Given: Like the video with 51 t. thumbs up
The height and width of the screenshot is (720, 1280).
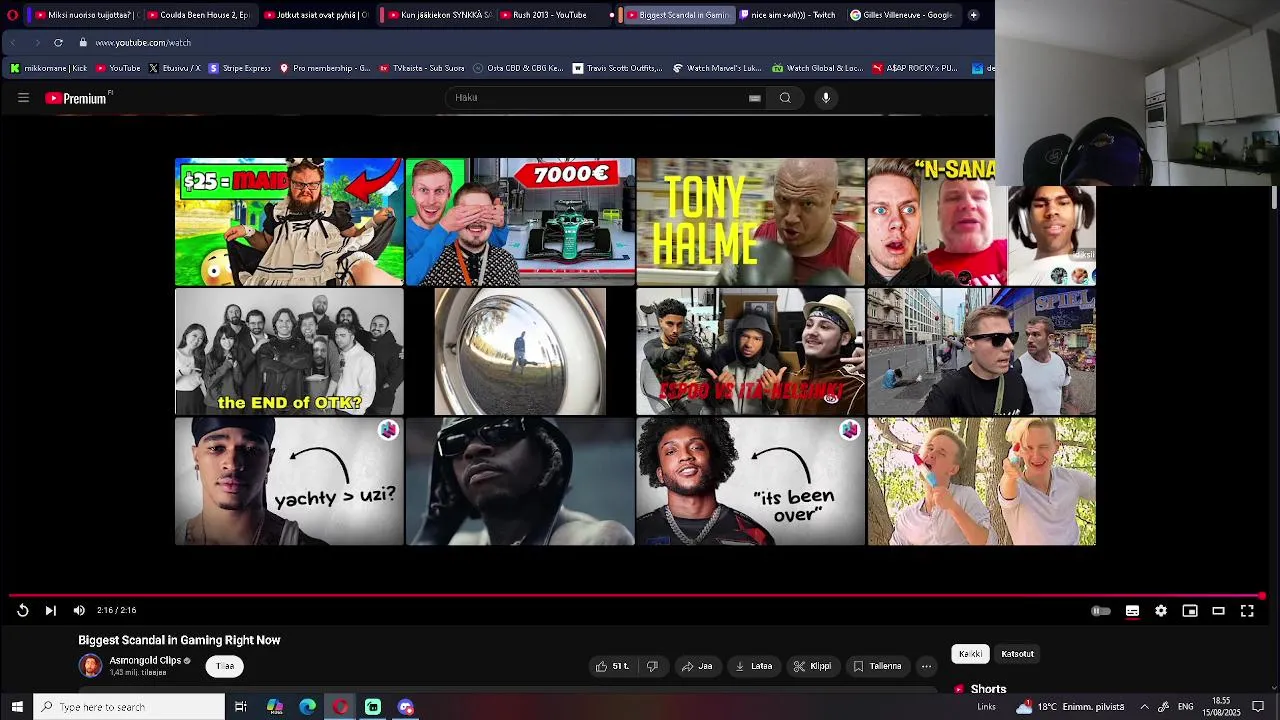Looking at the screenshot, I should click(612, 666).
